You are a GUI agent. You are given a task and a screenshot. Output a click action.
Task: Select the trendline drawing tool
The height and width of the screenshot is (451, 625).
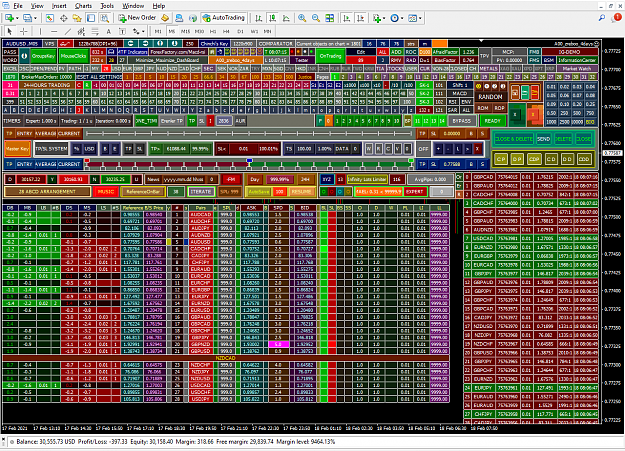click(68, 31)
